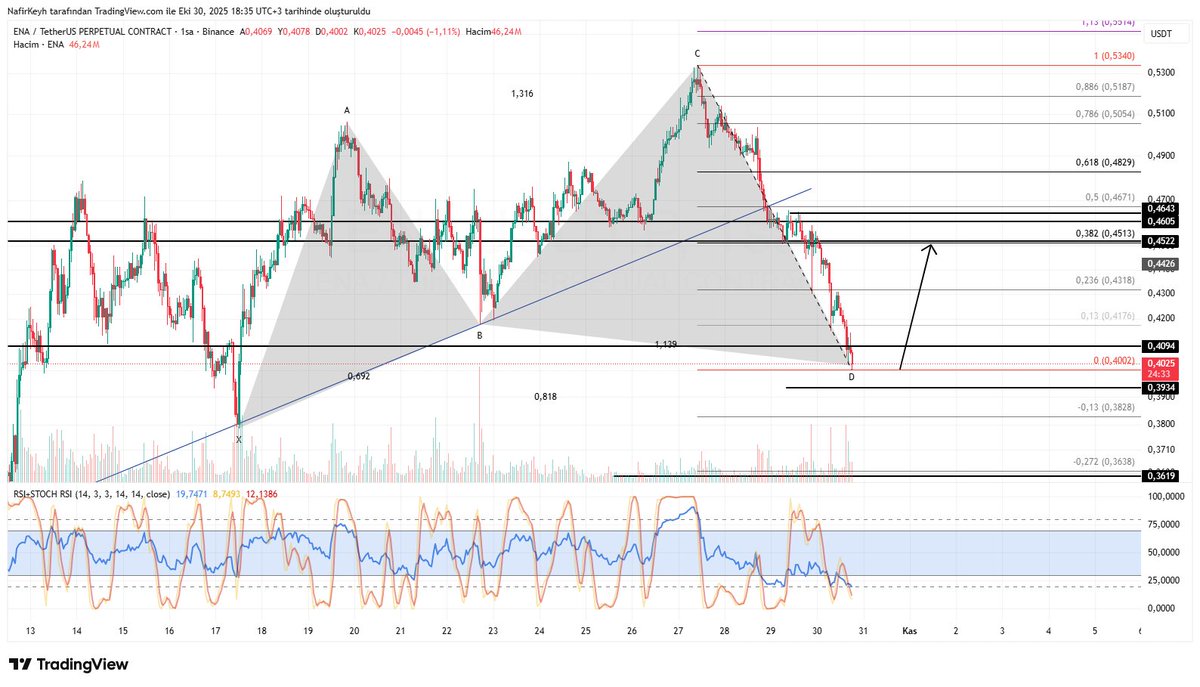Click the 0,3619 price tag on axis
Viewport: 1200px width, 687px height.
point(1162,477)
